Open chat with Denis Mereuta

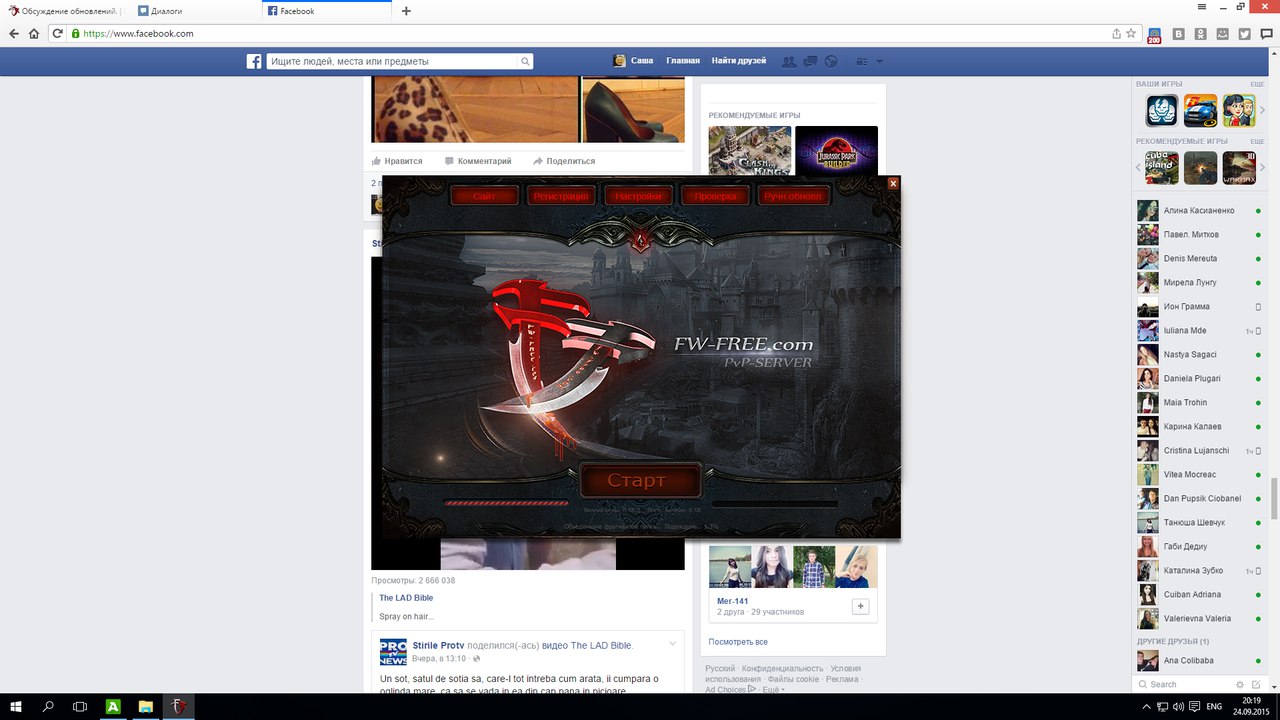pos(1199,259)
